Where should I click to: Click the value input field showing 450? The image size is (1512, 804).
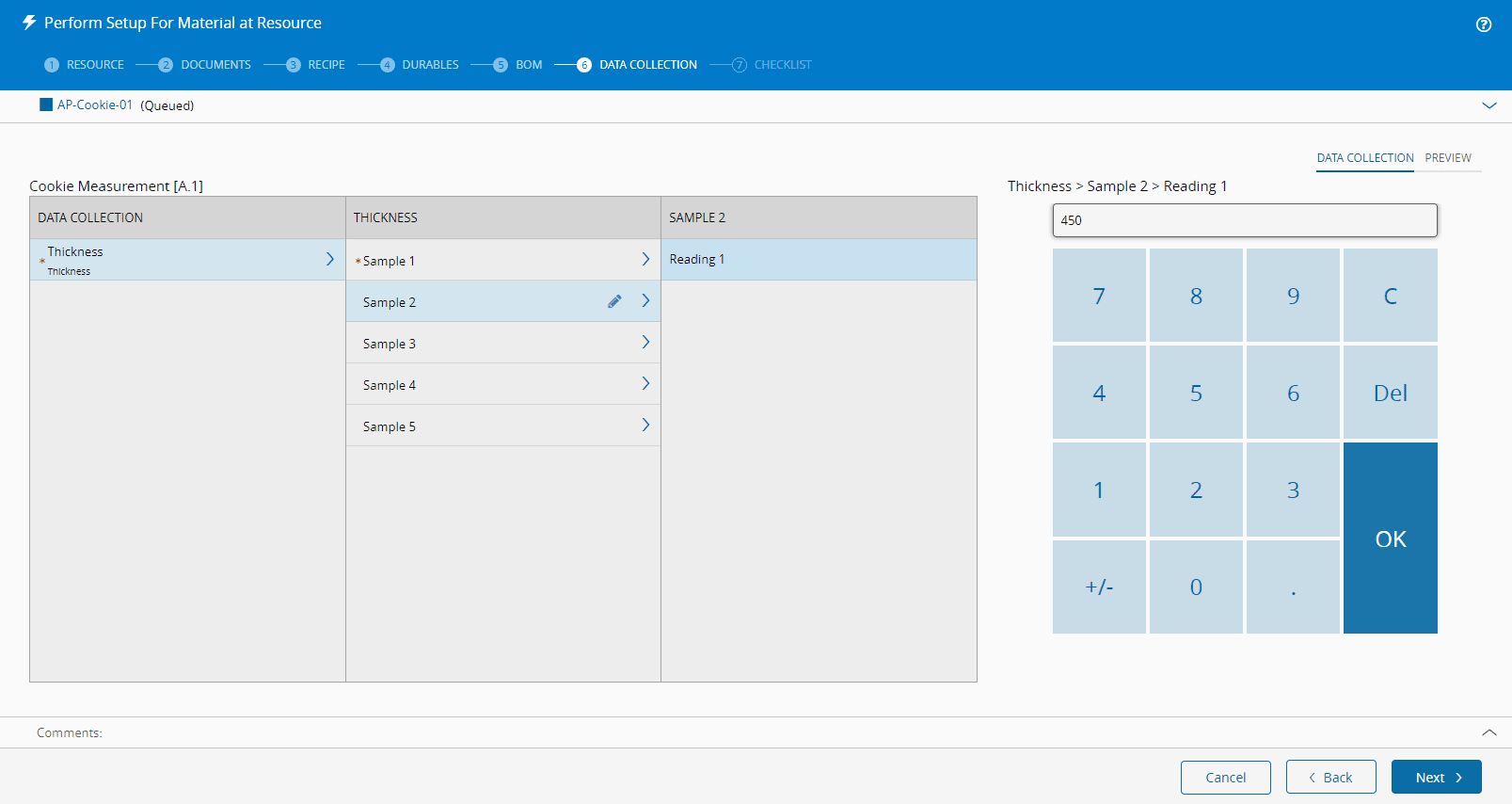(1244, 220)
